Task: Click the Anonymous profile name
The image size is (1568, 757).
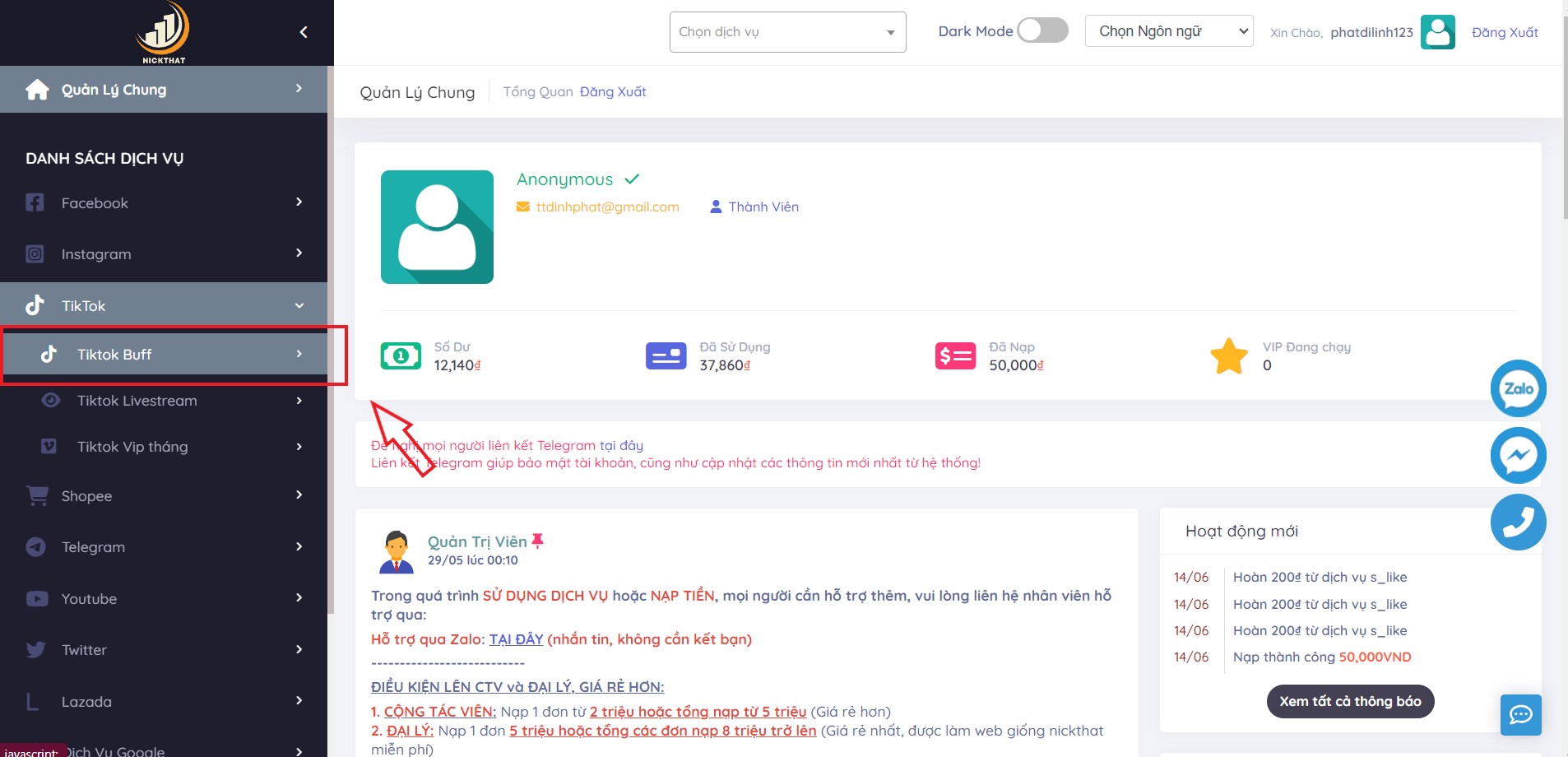Action: pyautogui.click(x=564, y=179)
